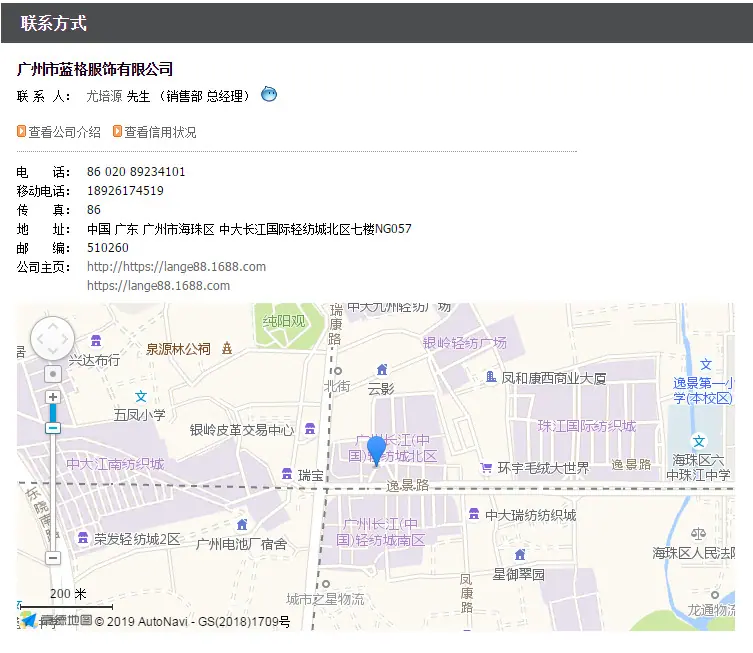Pan the map up with the arrow control
Image resolution: width=753 pixels, height=653 pixels.
point(52,327)
